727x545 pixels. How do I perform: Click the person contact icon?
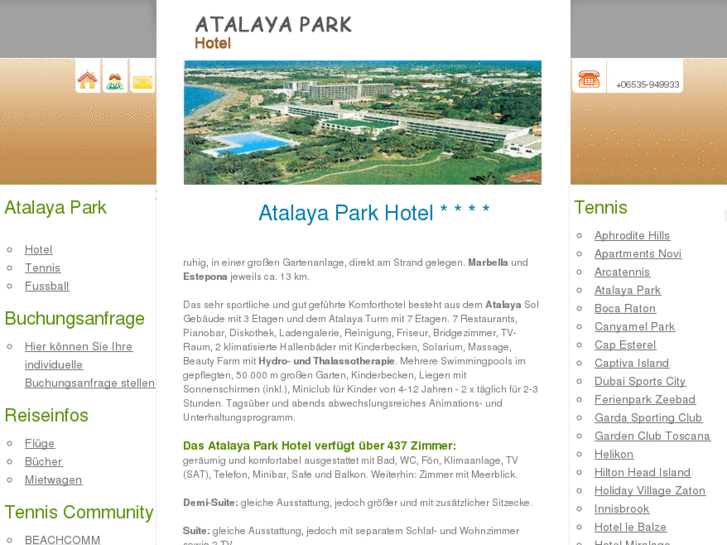click(115, 81)
